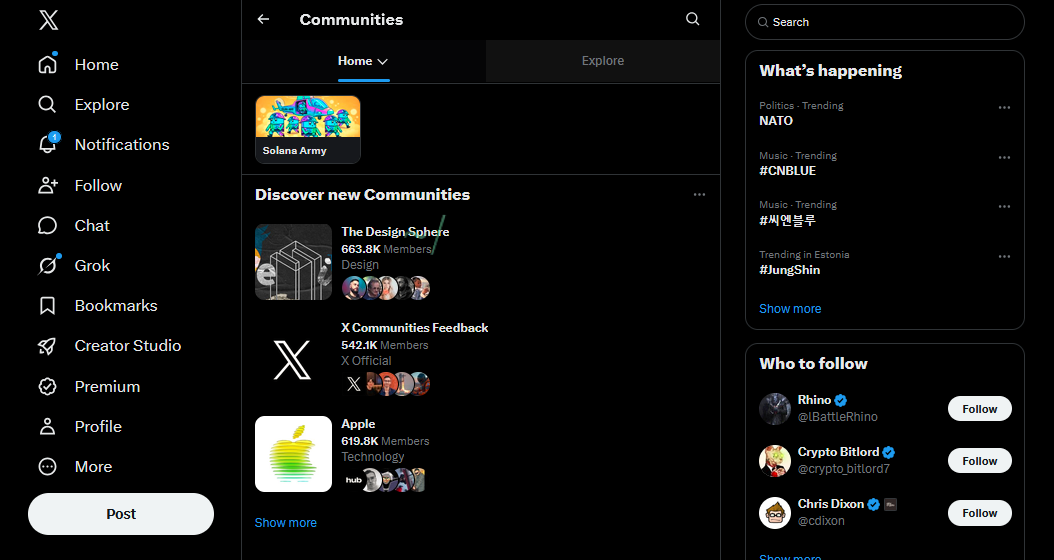Image resolution: width=1054 pixels, height=560 pixels.
Task: Follow Crypto Bitlord
Action: pos(979,461)
